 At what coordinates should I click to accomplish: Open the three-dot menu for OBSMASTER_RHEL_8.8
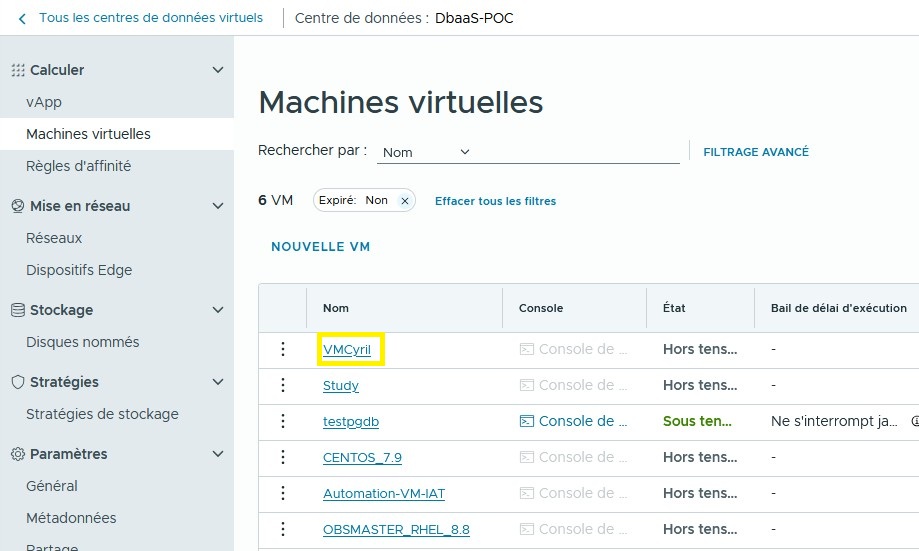(283, 529)
